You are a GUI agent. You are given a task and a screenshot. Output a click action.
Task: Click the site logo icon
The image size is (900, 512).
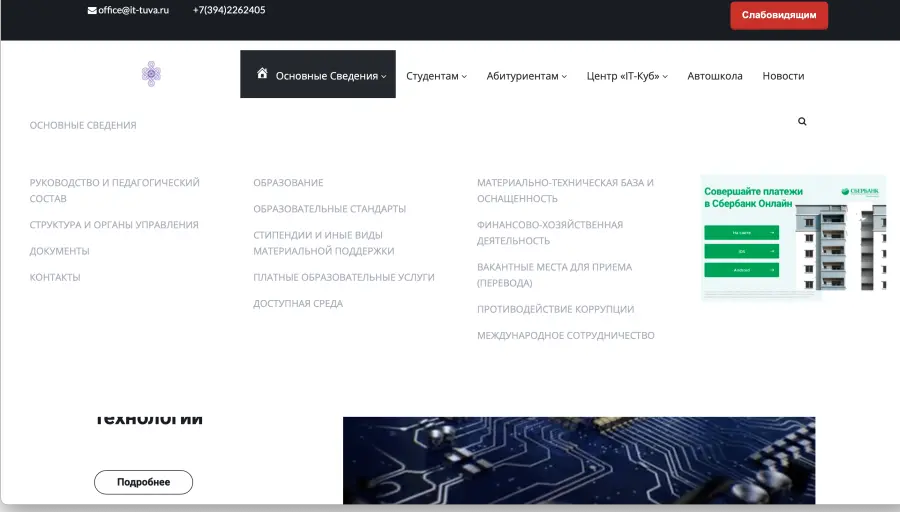151,73
